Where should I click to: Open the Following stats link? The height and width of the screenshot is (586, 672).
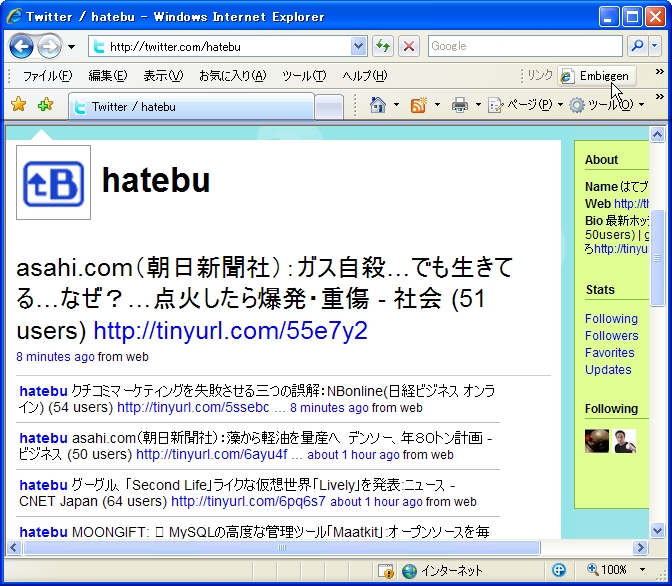click(611, 319)
